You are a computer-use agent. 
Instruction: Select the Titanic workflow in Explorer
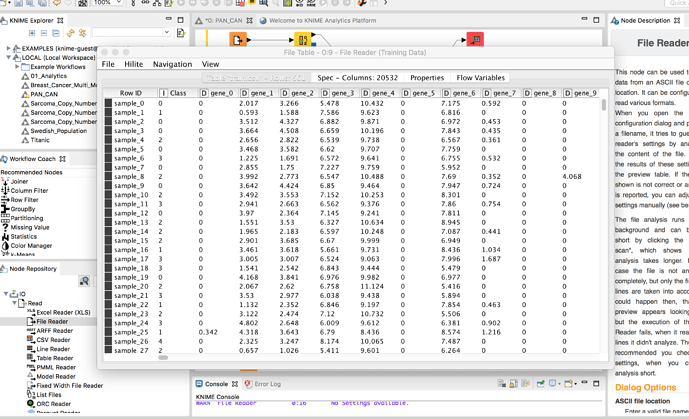(40, 140)
